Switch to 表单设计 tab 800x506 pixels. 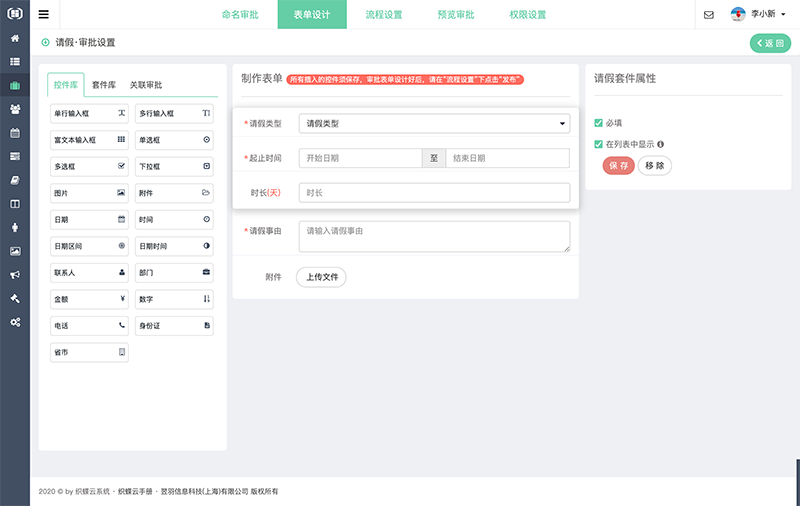pos(312,15)
